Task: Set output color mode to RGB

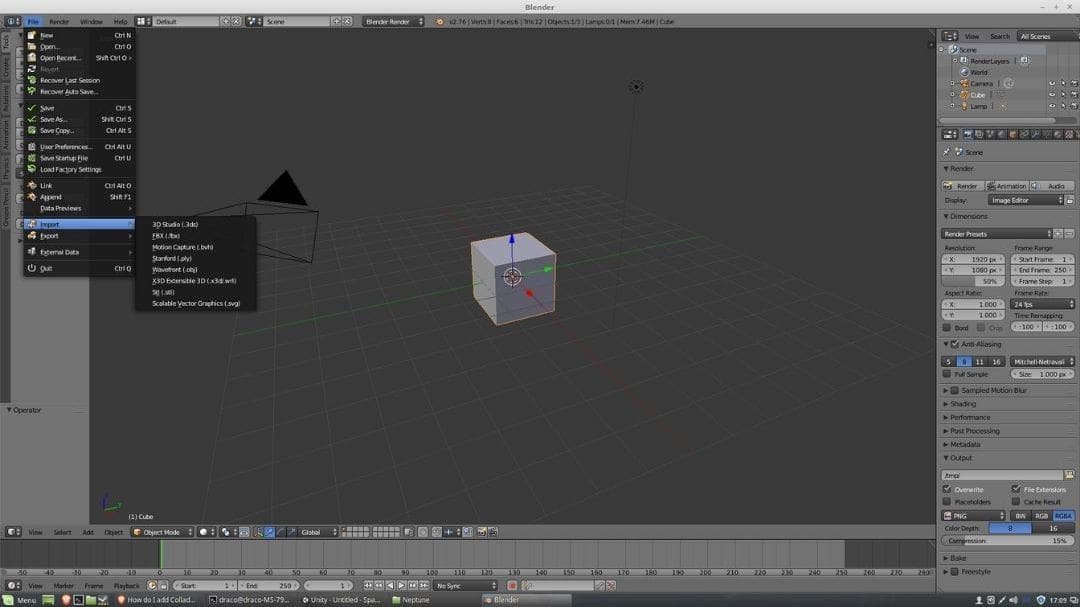Action: 1041,516
